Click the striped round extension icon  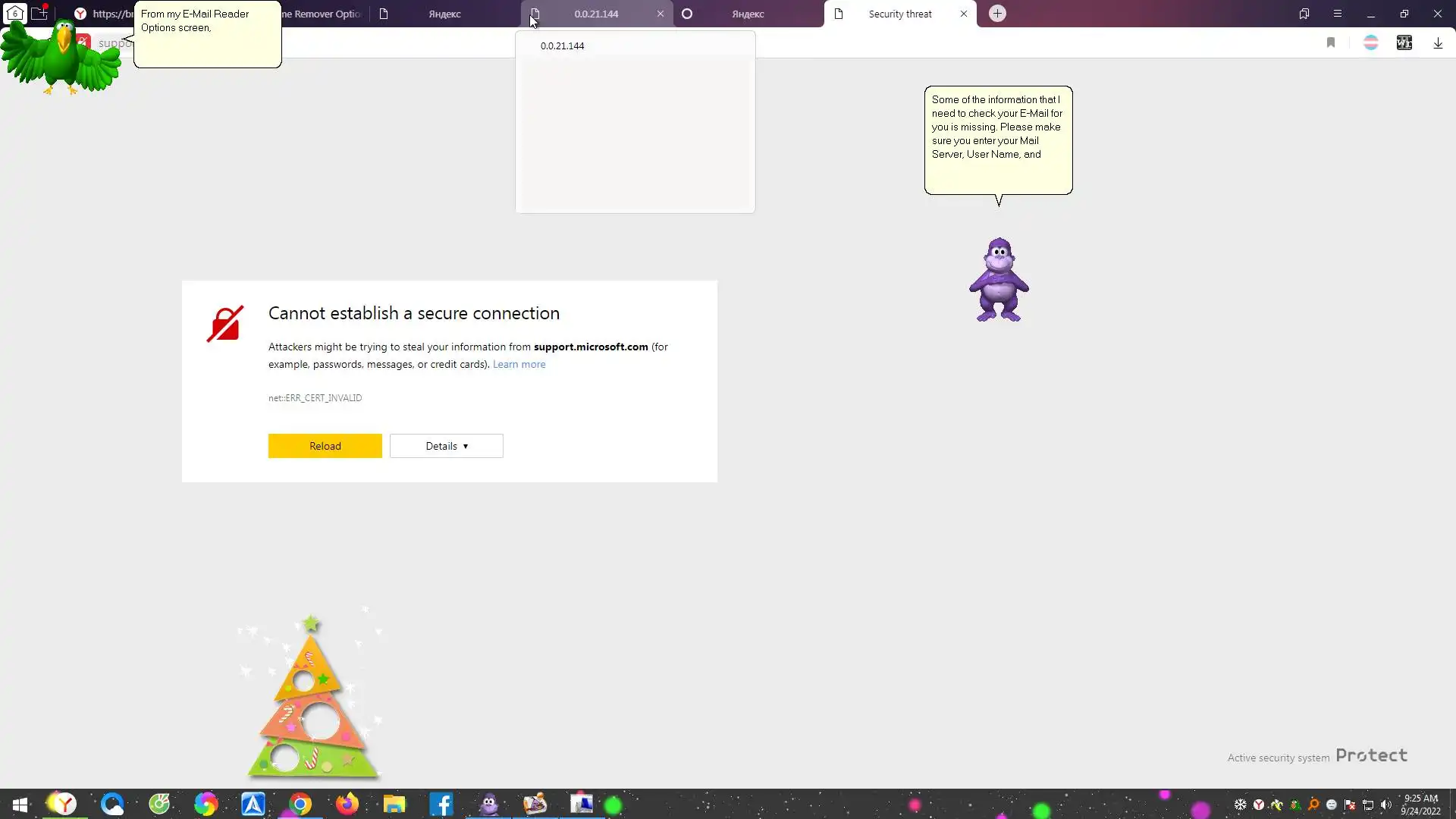[x=1370, y=43]
